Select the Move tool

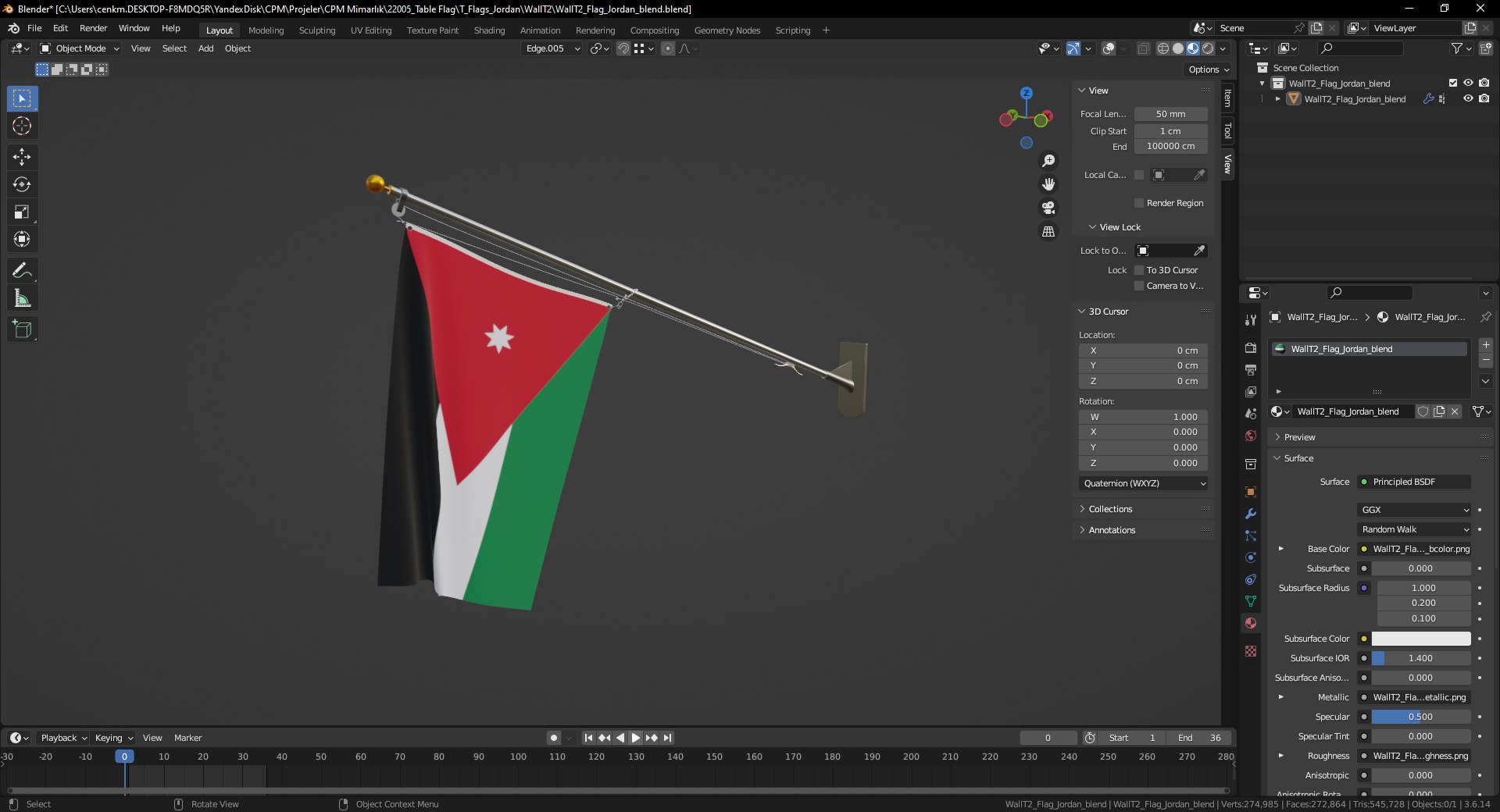tap(22, 157)
